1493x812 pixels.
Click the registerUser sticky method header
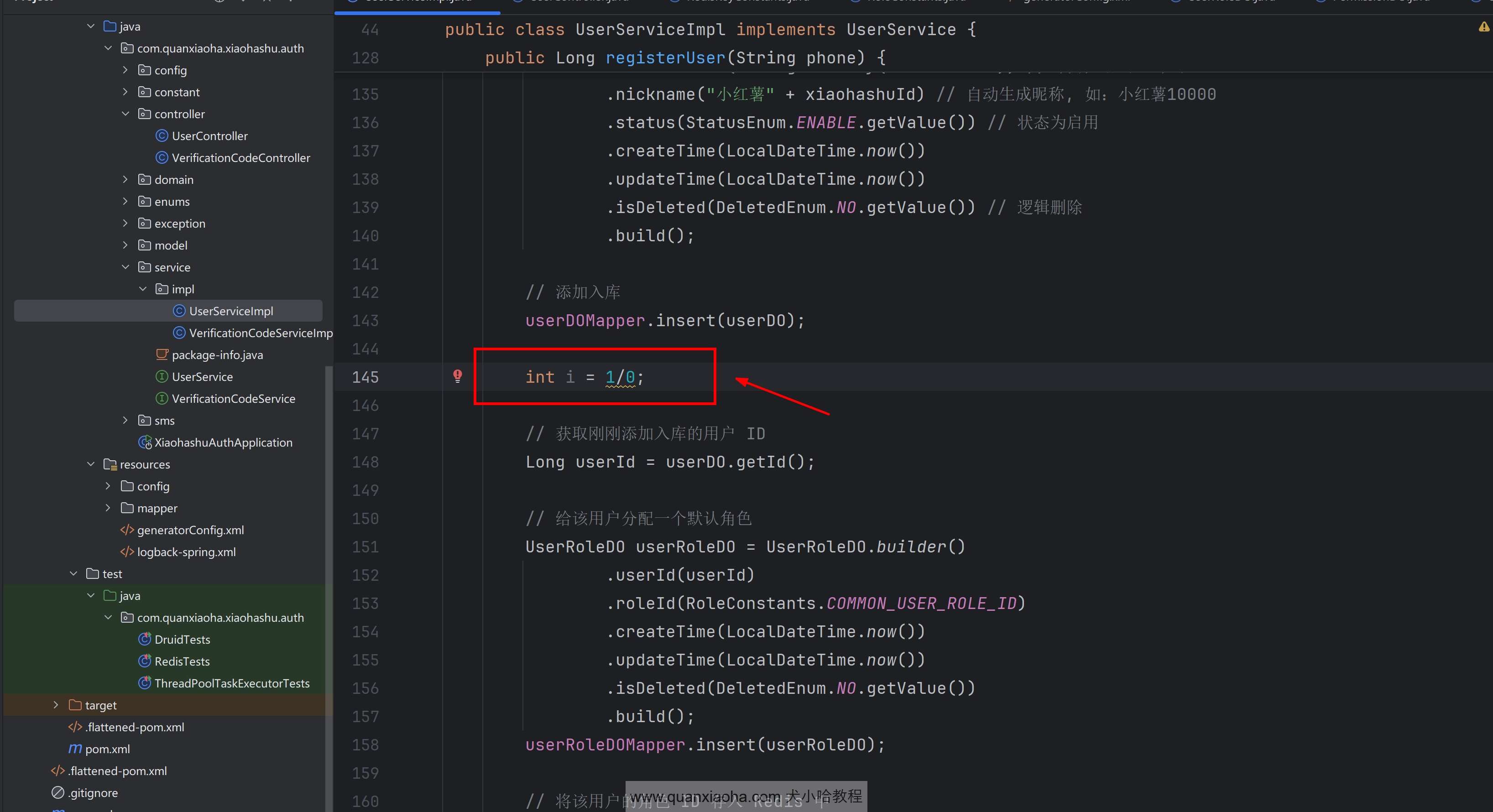[x=665, y=57]
